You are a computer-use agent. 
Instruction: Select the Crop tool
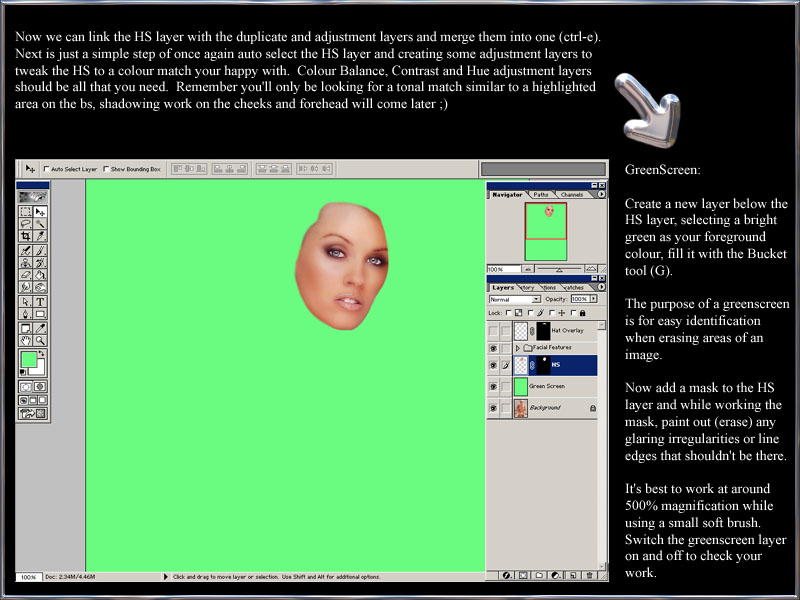pos(26,235)
